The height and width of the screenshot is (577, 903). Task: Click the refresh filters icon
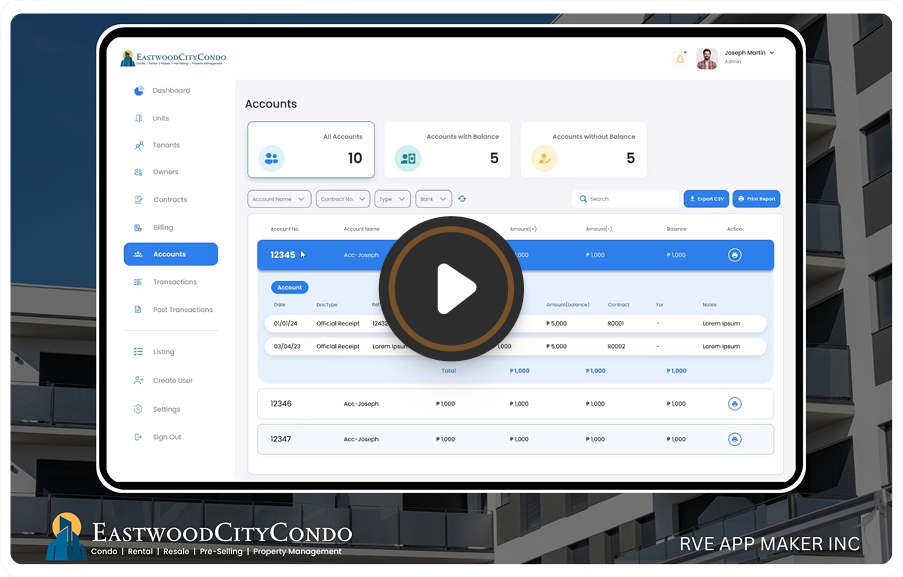tap(462, 199)
